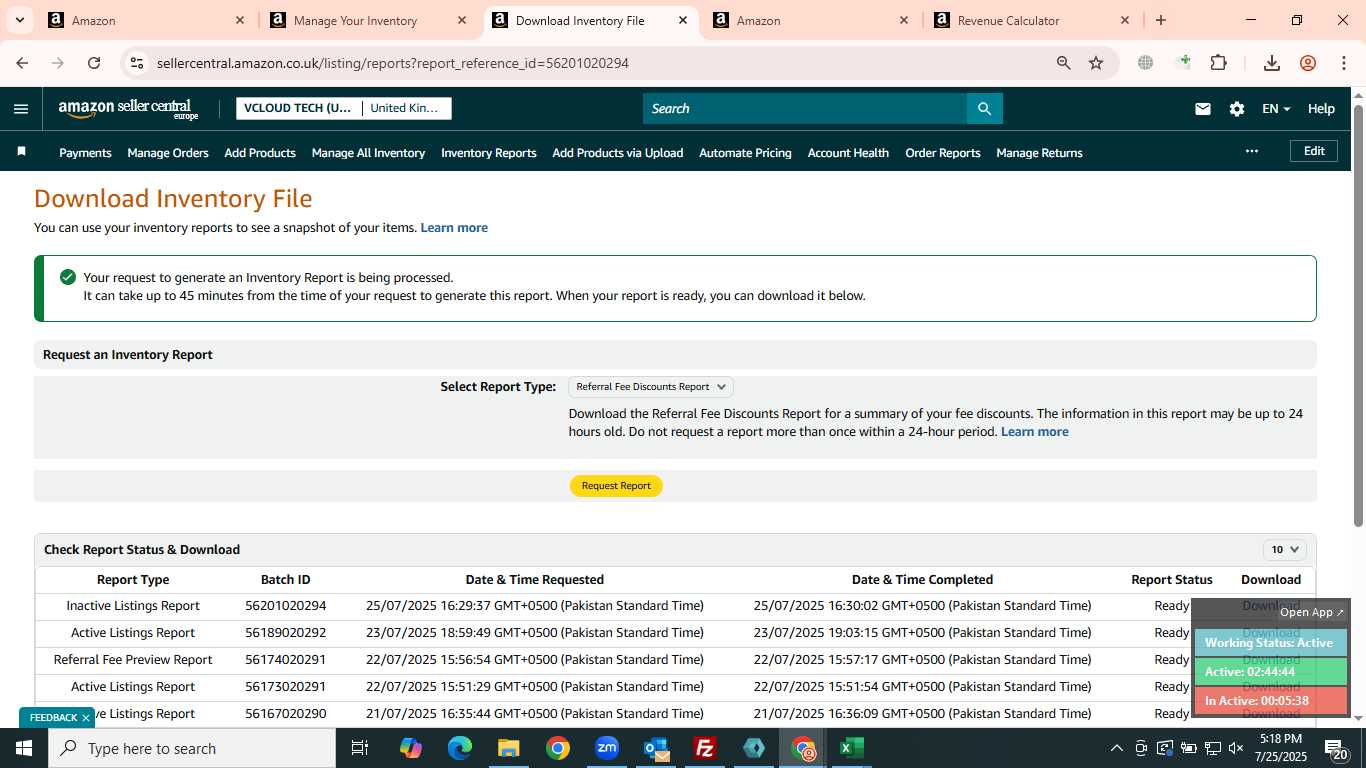Reload the page with refresh icon
Viewport: 1366px width, 768px height.
(94, 63)
